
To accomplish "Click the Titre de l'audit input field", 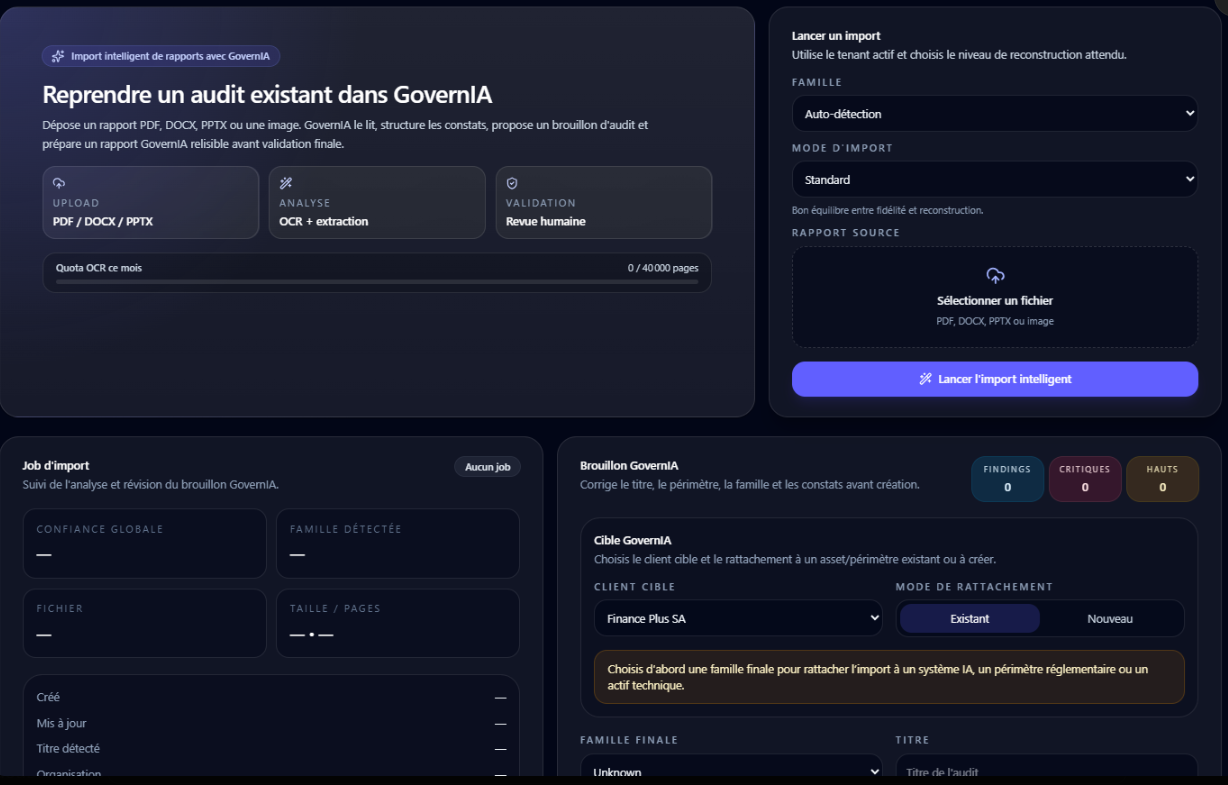I will 1046,770.
